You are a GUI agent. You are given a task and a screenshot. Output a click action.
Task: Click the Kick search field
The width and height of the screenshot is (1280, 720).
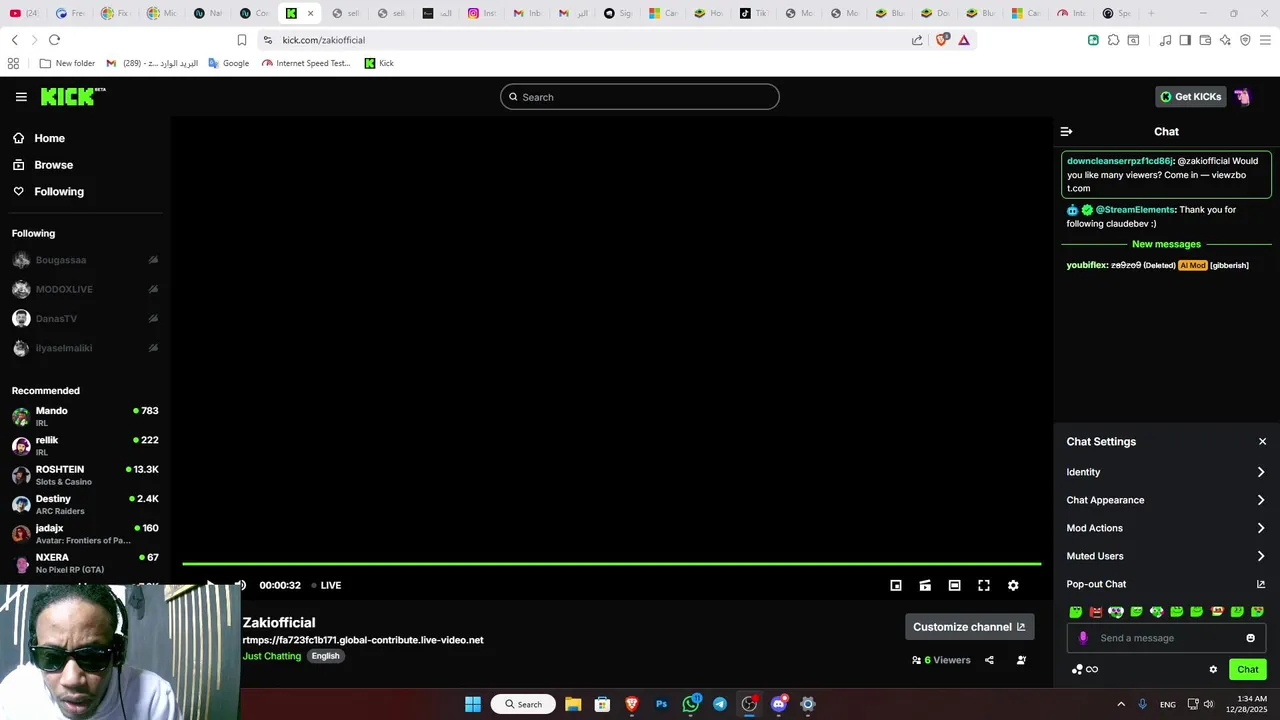tap(640, 97)
